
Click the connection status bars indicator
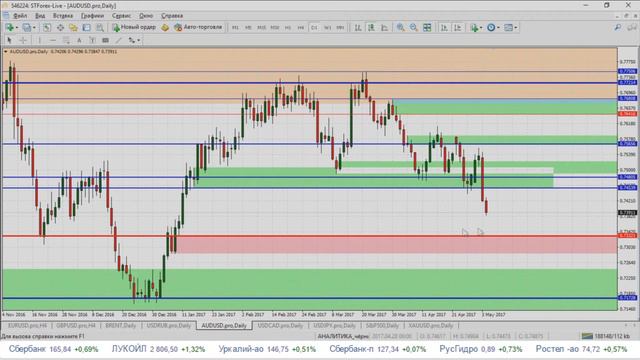click(x=587, y=336)
